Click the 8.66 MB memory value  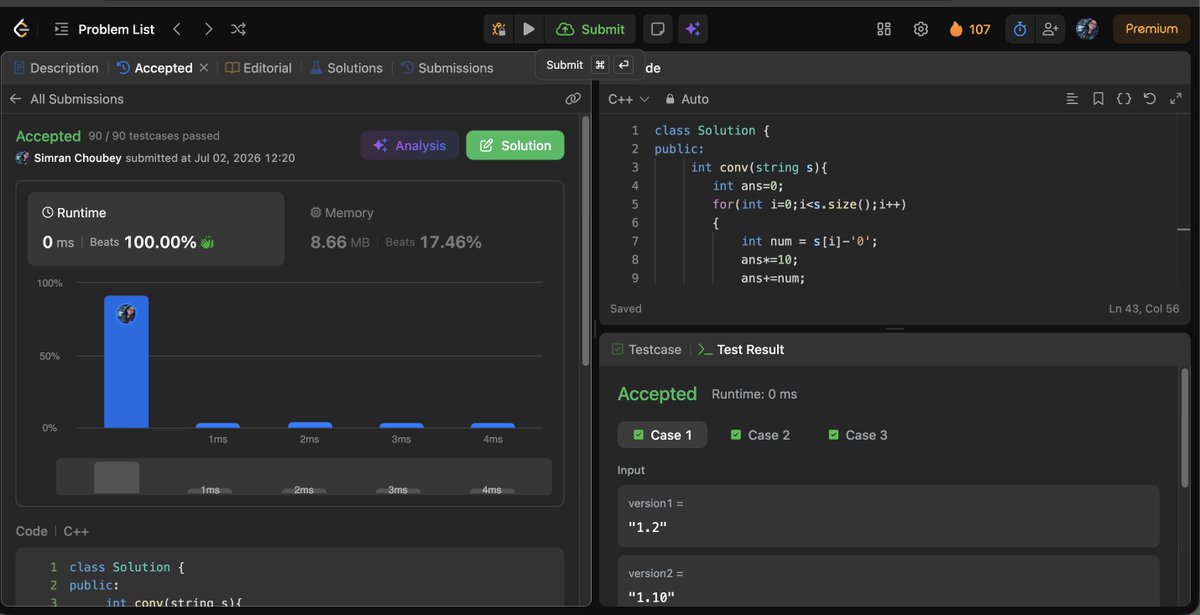click(340, 242)
